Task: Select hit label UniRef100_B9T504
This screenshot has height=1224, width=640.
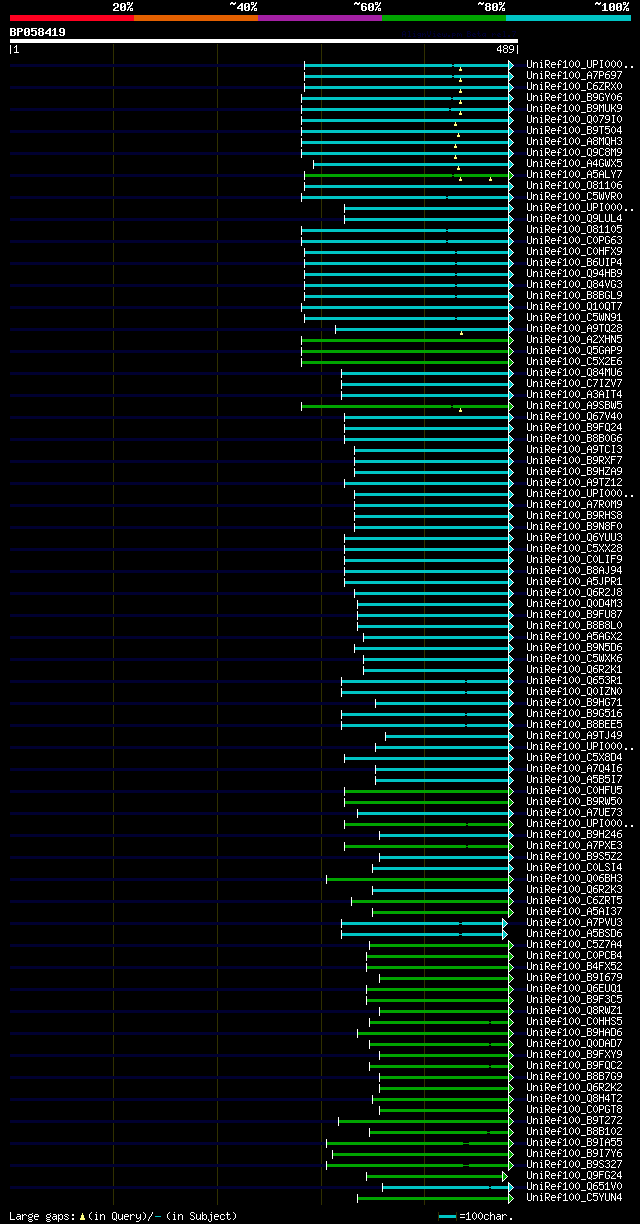Action: pos(574,131)
